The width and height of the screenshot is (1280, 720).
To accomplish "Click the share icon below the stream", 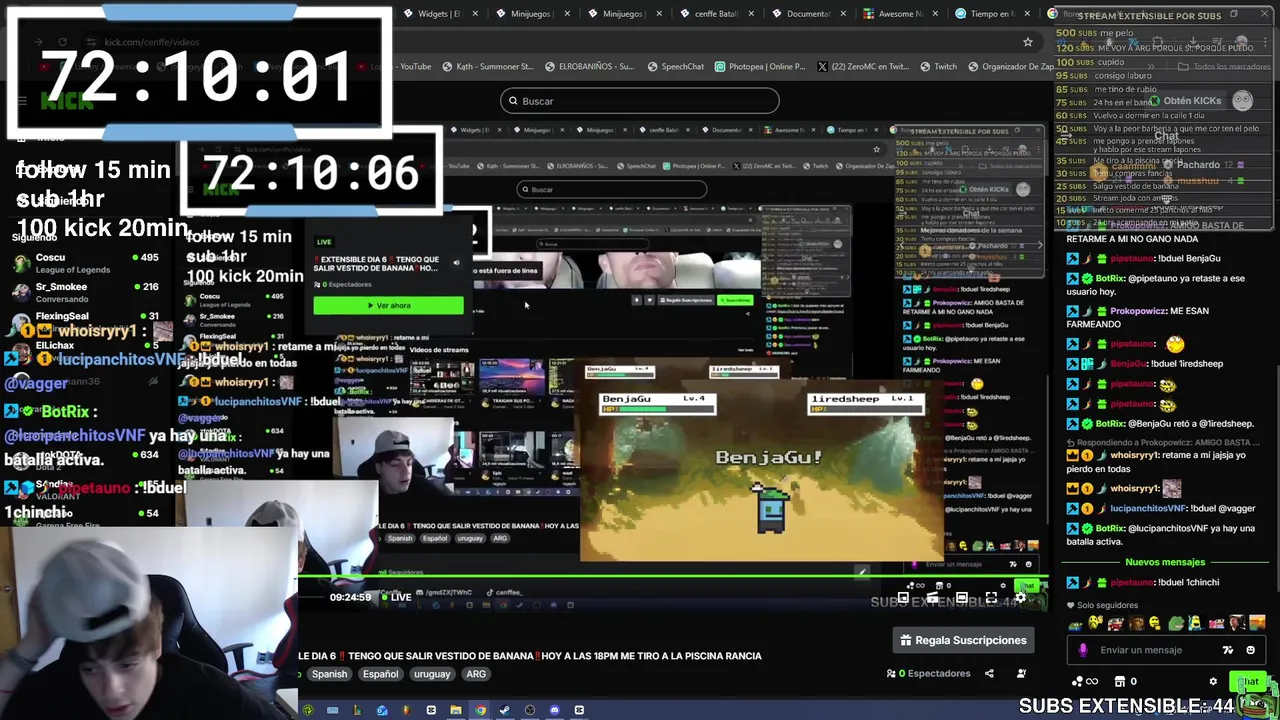I will pyautogui.click(x=989, y=674).
